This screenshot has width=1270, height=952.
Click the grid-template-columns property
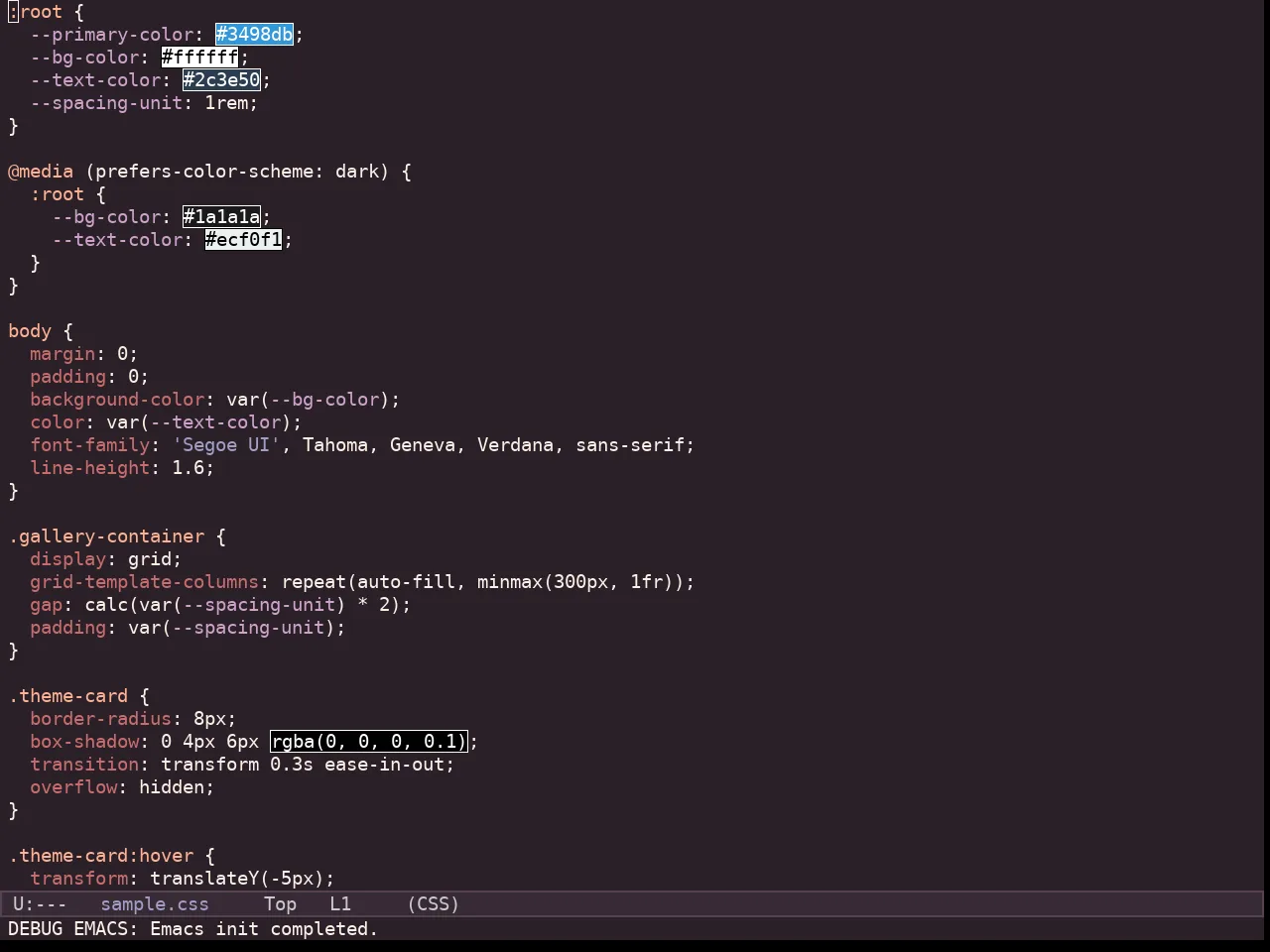144,582
